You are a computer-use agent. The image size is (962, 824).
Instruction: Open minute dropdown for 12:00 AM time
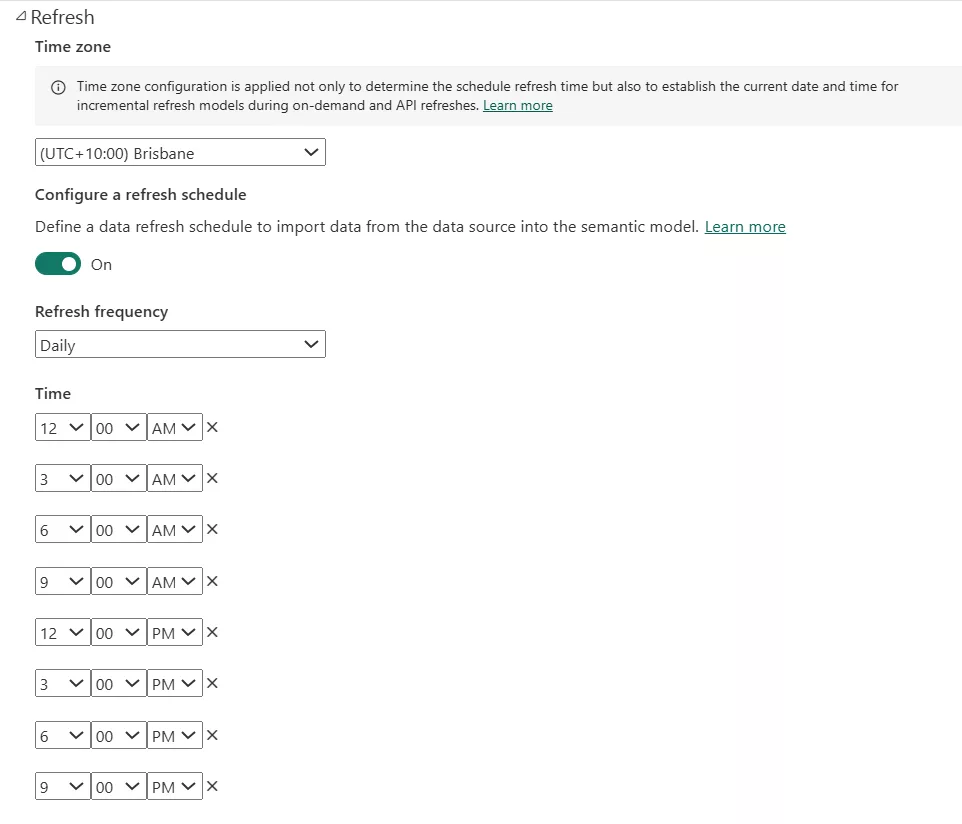point(118,427)
